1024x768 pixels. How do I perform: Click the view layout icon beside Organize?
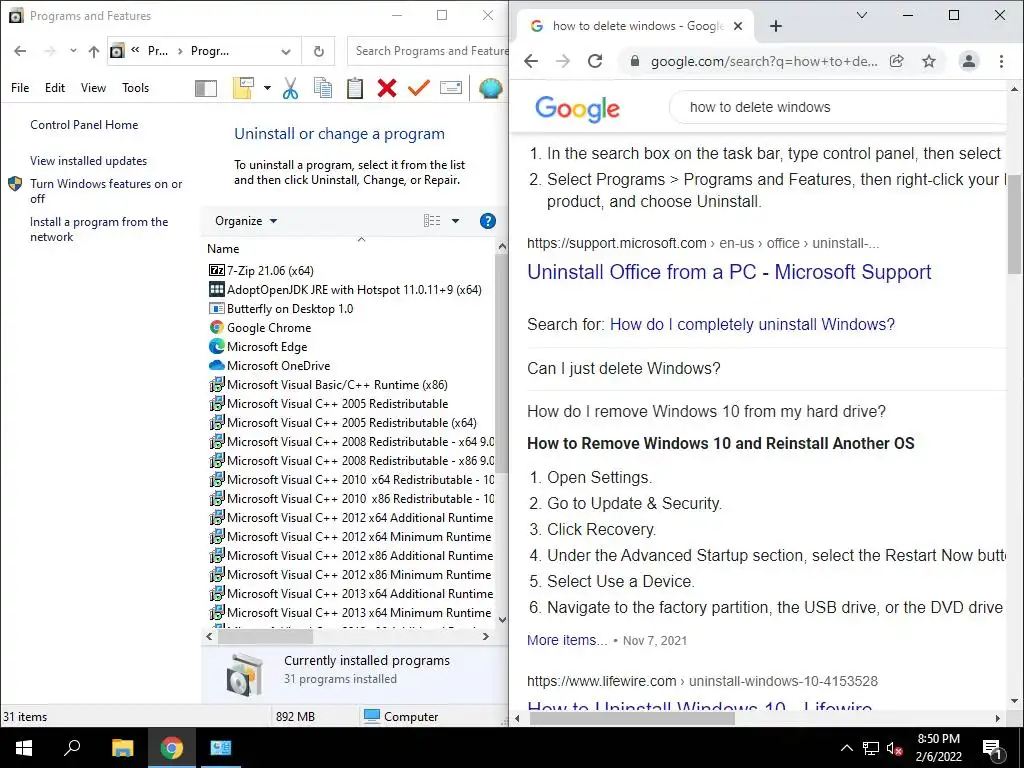[432, 221]
